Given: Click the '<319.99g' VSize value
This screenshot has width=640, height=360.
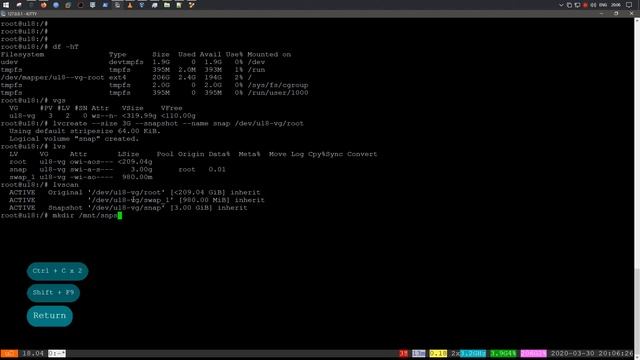Looking at the screenshot, I should (x=139, y=116).
